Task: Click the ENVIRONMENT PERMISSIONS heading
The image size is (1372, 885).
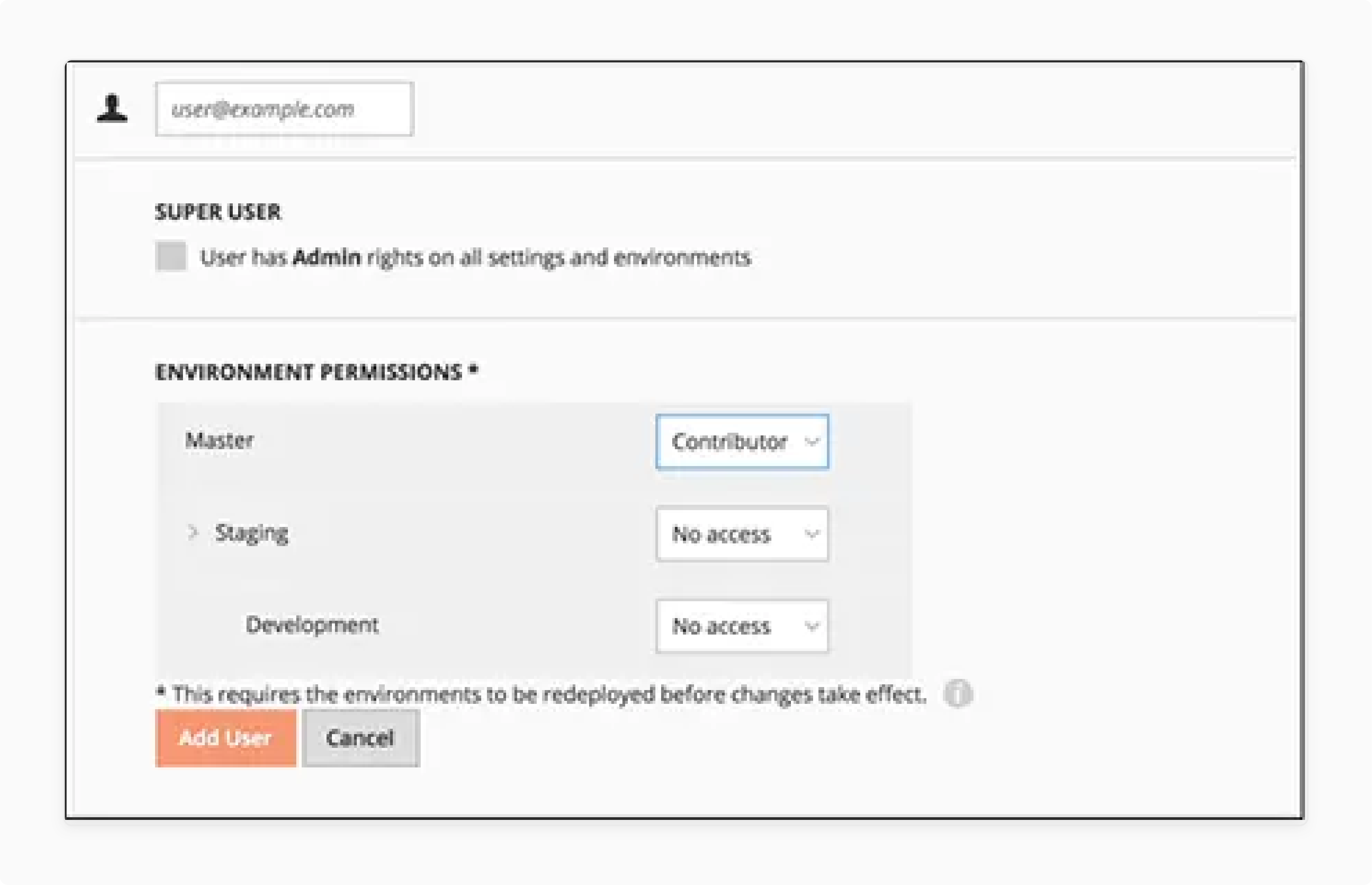Action: coord(316,372)
